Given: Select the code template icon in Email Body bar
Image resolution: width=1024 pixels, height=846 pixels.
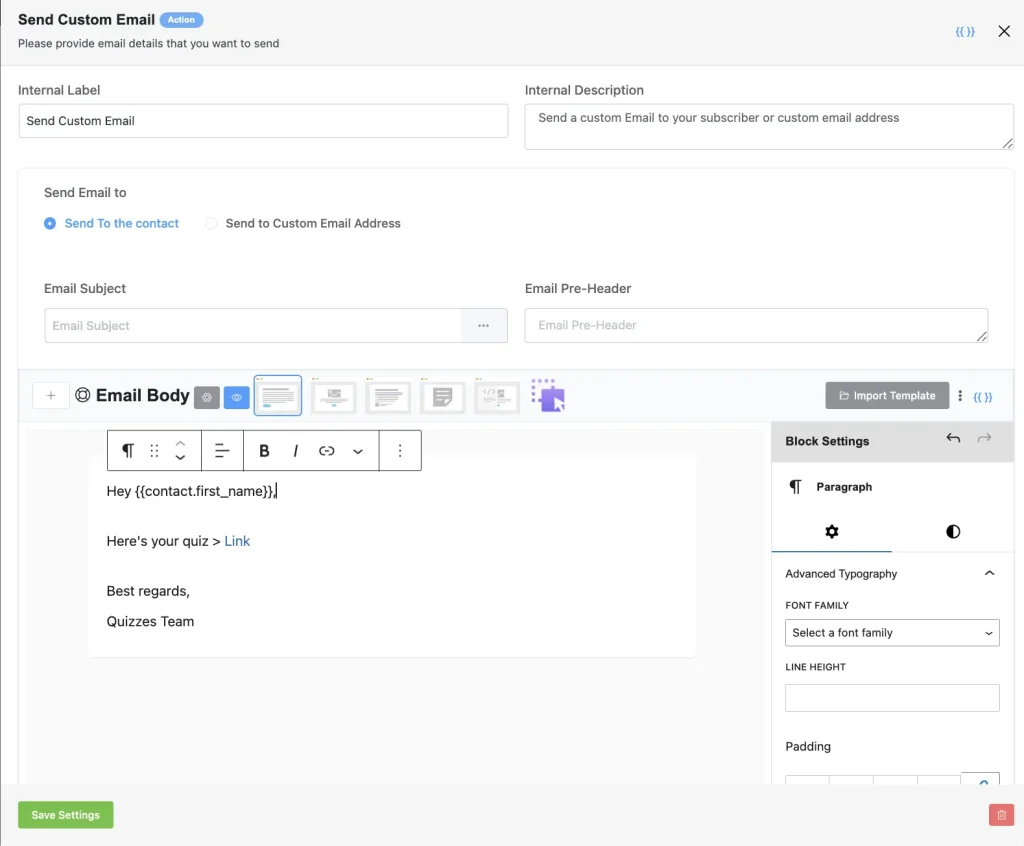Looking at the screenshot, I should 498,395.
